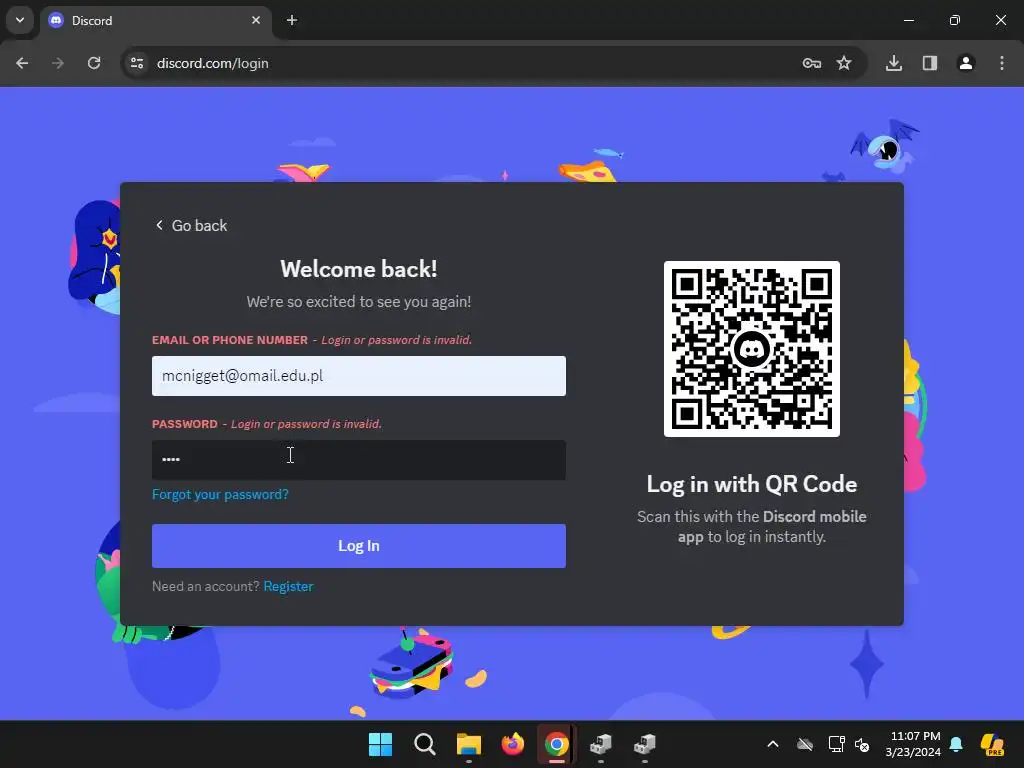Select the Discord browser tab
The height and width of the screenshot is (768, 1024).
tap(156, 20)
